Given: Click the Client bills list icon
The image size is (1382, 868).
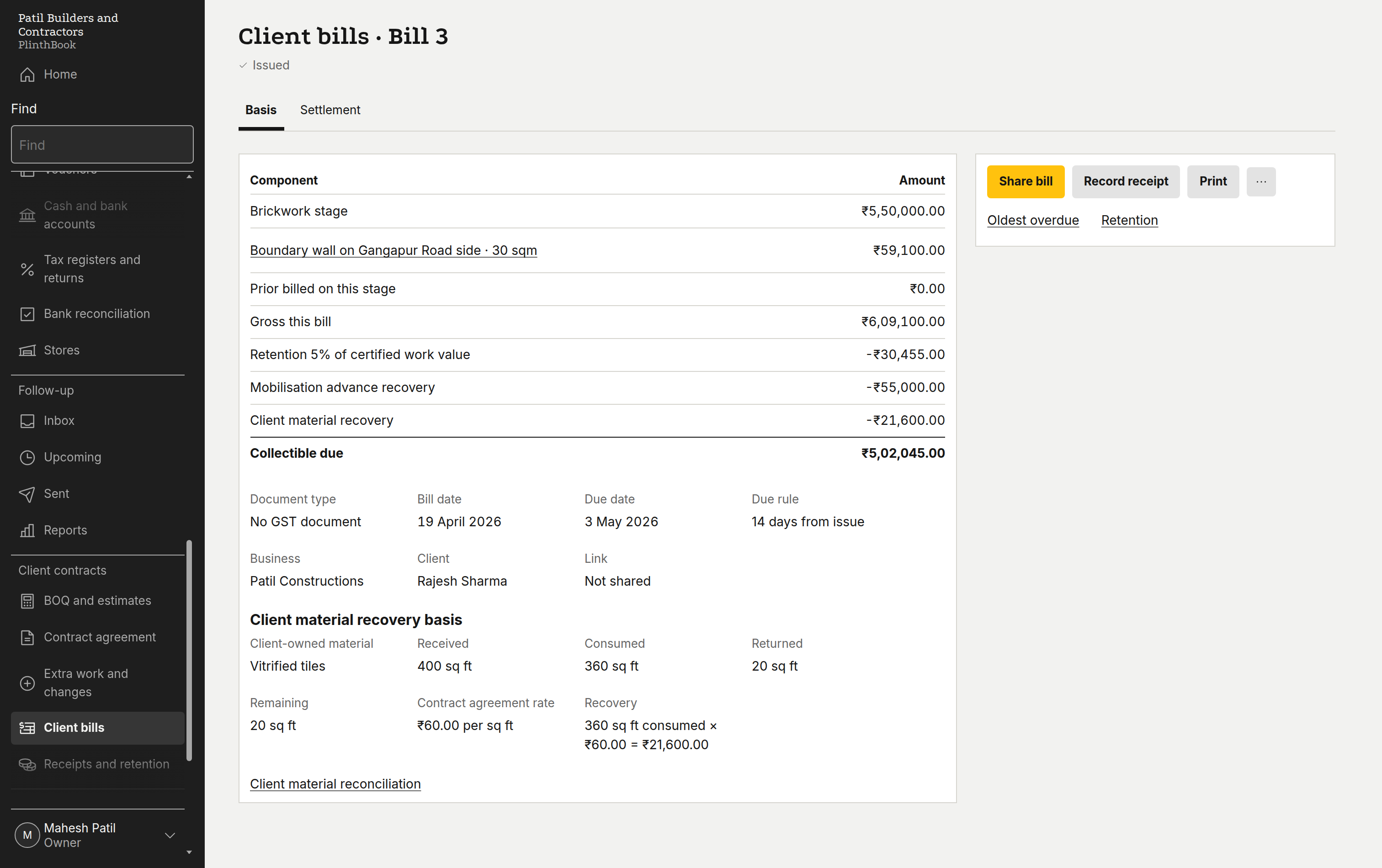Looking at the screenshot, I should pos(27,728).
